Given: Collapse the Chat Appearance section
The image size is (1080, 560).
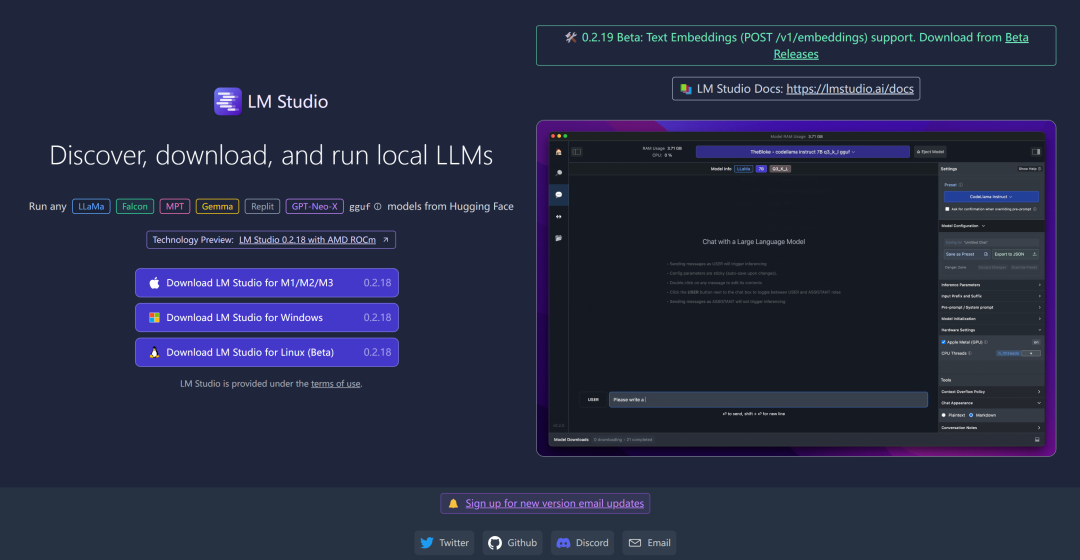Looking at the screenshot, I should pos(992,403).
